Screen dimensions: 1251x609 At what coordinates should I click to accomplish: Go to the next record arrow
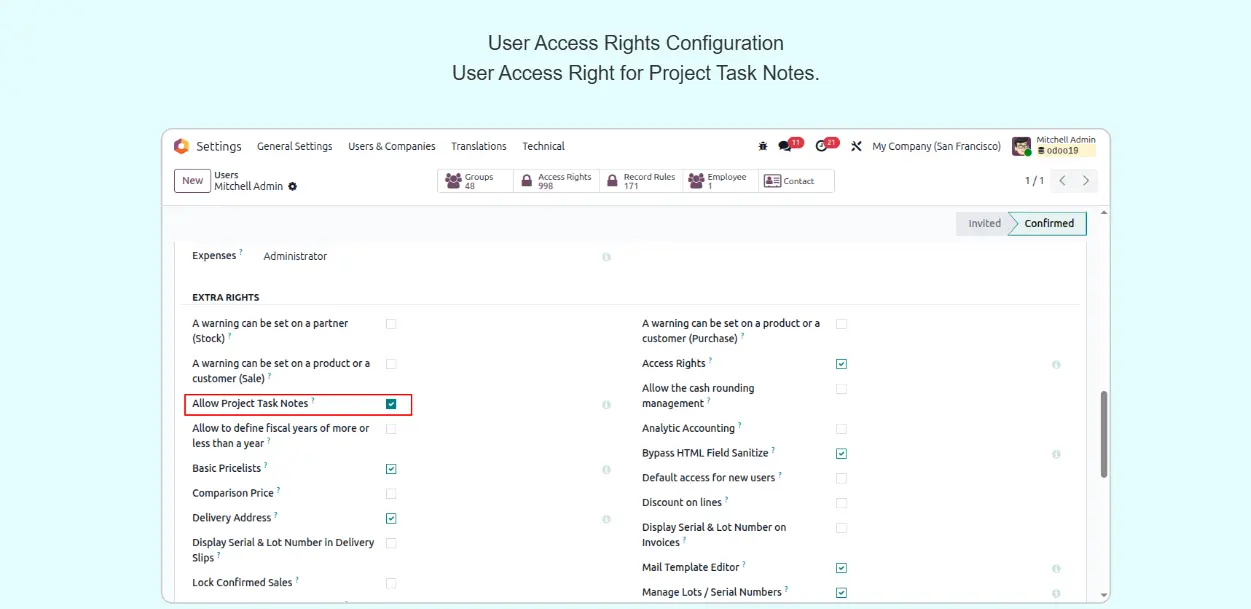(1087, 181)
